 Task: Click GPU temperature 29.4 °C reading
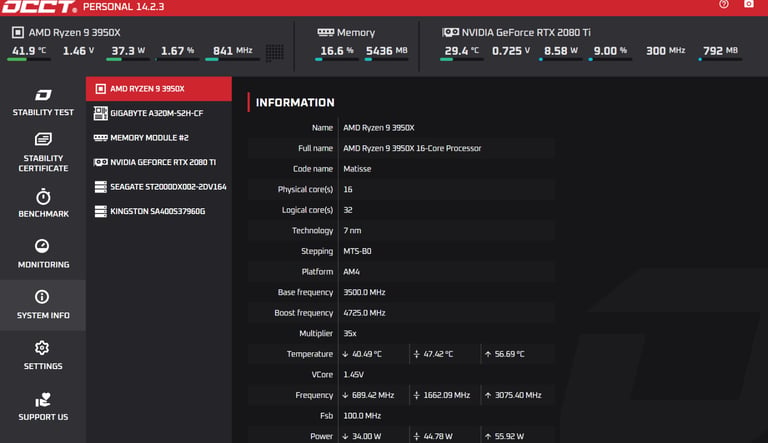pos(461,50)
